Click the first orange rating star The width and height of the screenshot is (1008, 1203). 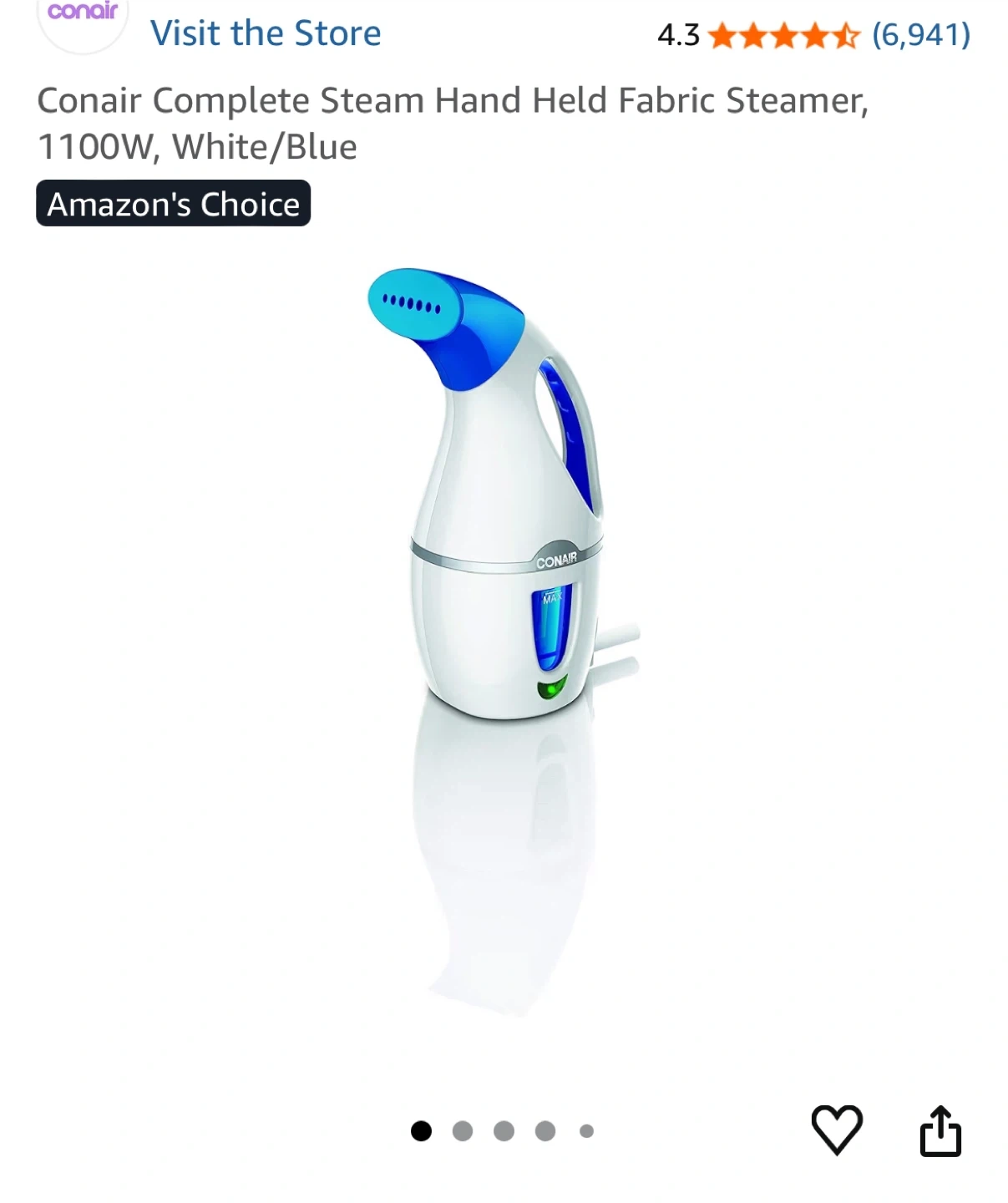click(x=722, y=36)
